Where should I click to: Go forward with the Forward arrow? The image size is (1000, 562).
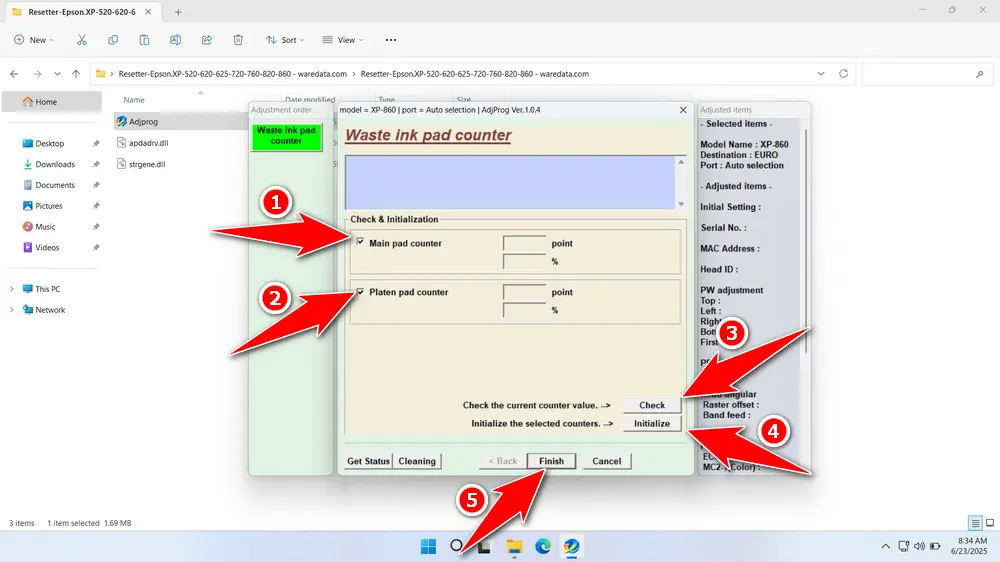point(37,74)
